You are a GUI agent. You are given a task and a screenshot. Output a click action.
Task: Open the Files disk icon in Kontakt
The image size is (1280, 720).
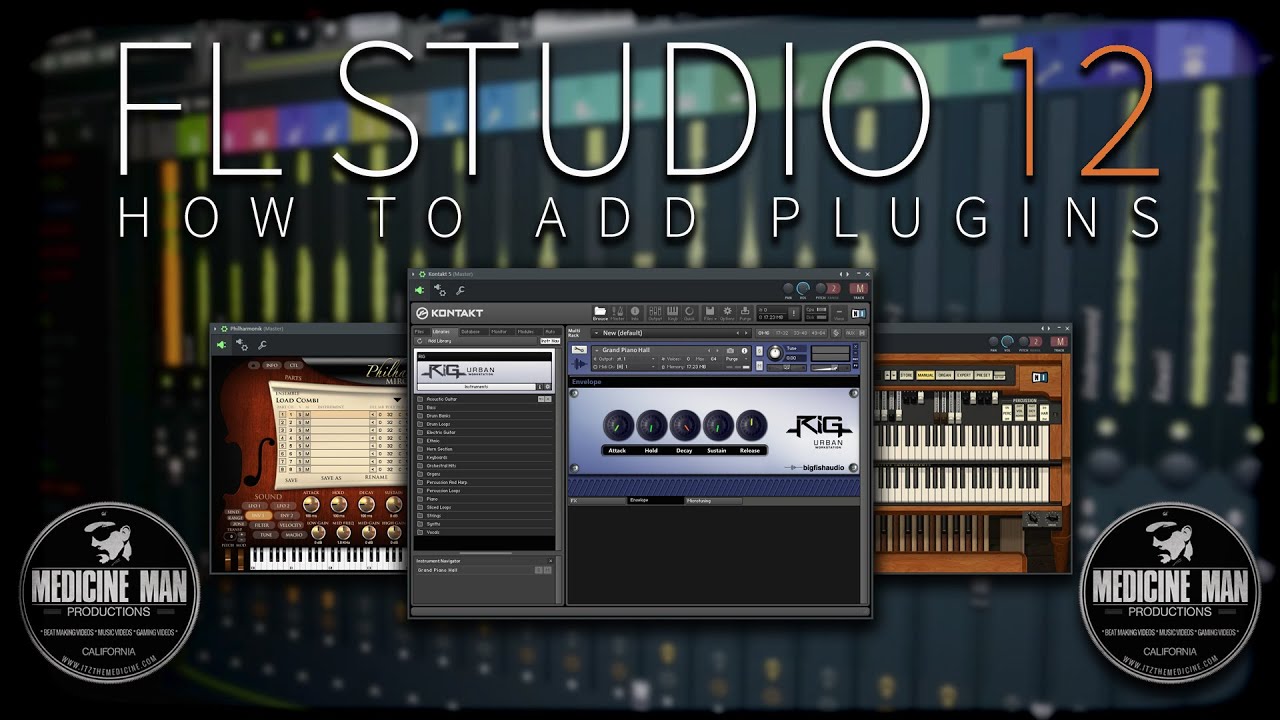(710, 311)
